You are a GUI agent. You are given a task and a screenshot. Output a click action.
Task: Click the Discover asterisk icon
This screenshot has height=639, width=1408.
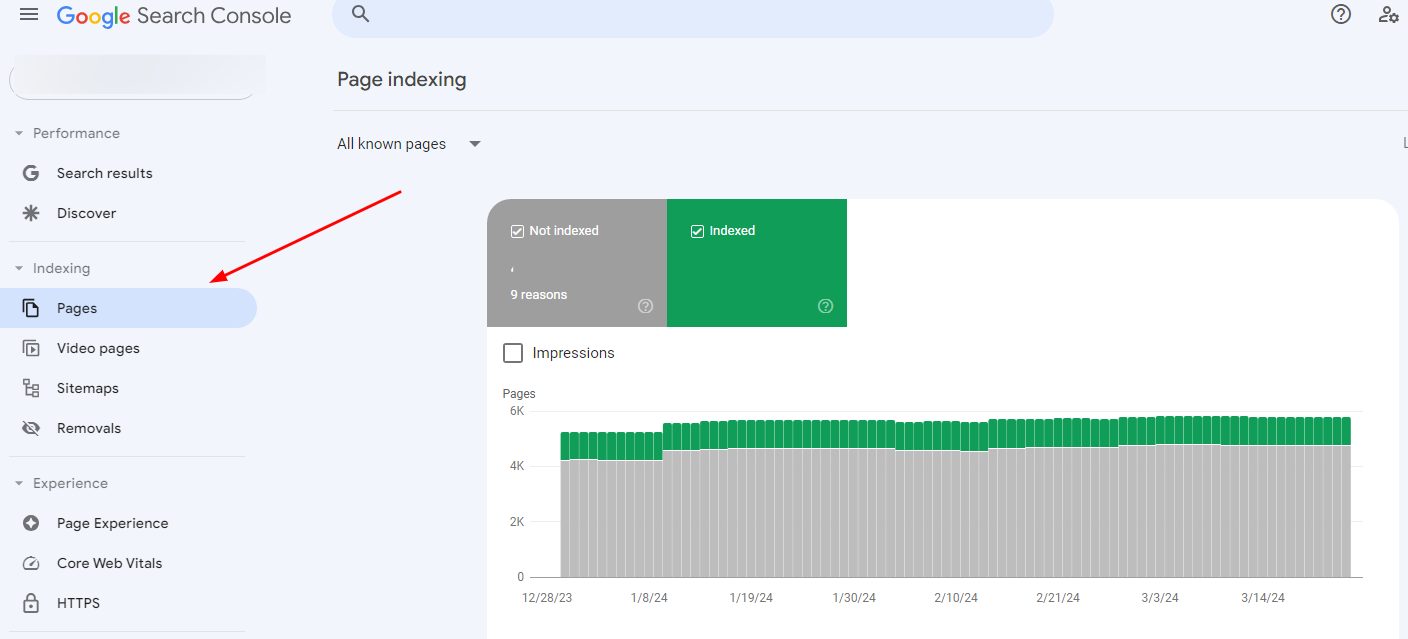pyautogui.click(x=31, y=213)
